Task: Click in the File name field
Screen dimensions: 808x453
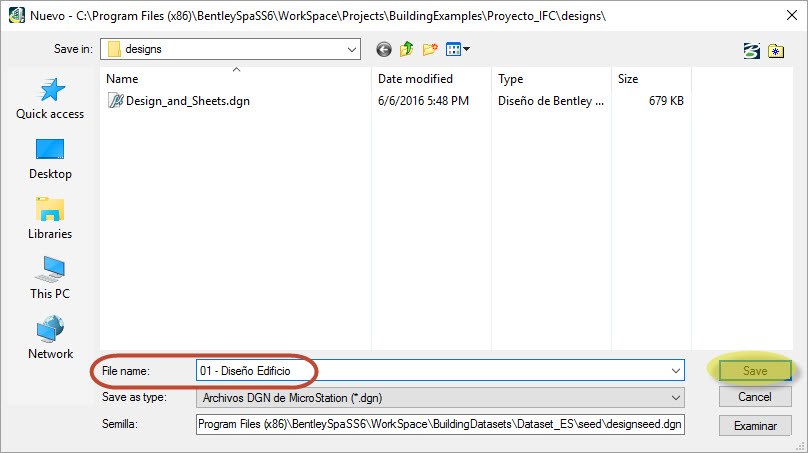Action: tap(440, 371)
